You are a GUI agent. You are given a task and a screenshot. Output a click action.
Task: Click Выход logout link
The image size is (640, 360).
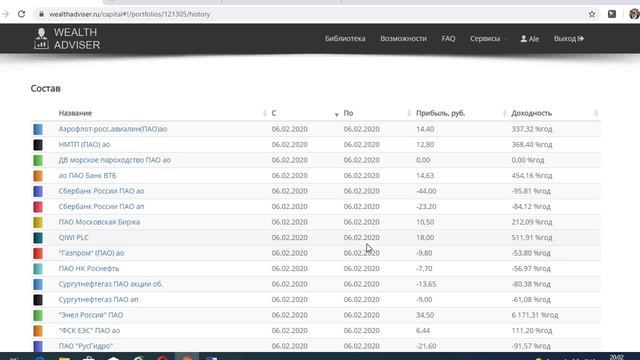point(569,39)
